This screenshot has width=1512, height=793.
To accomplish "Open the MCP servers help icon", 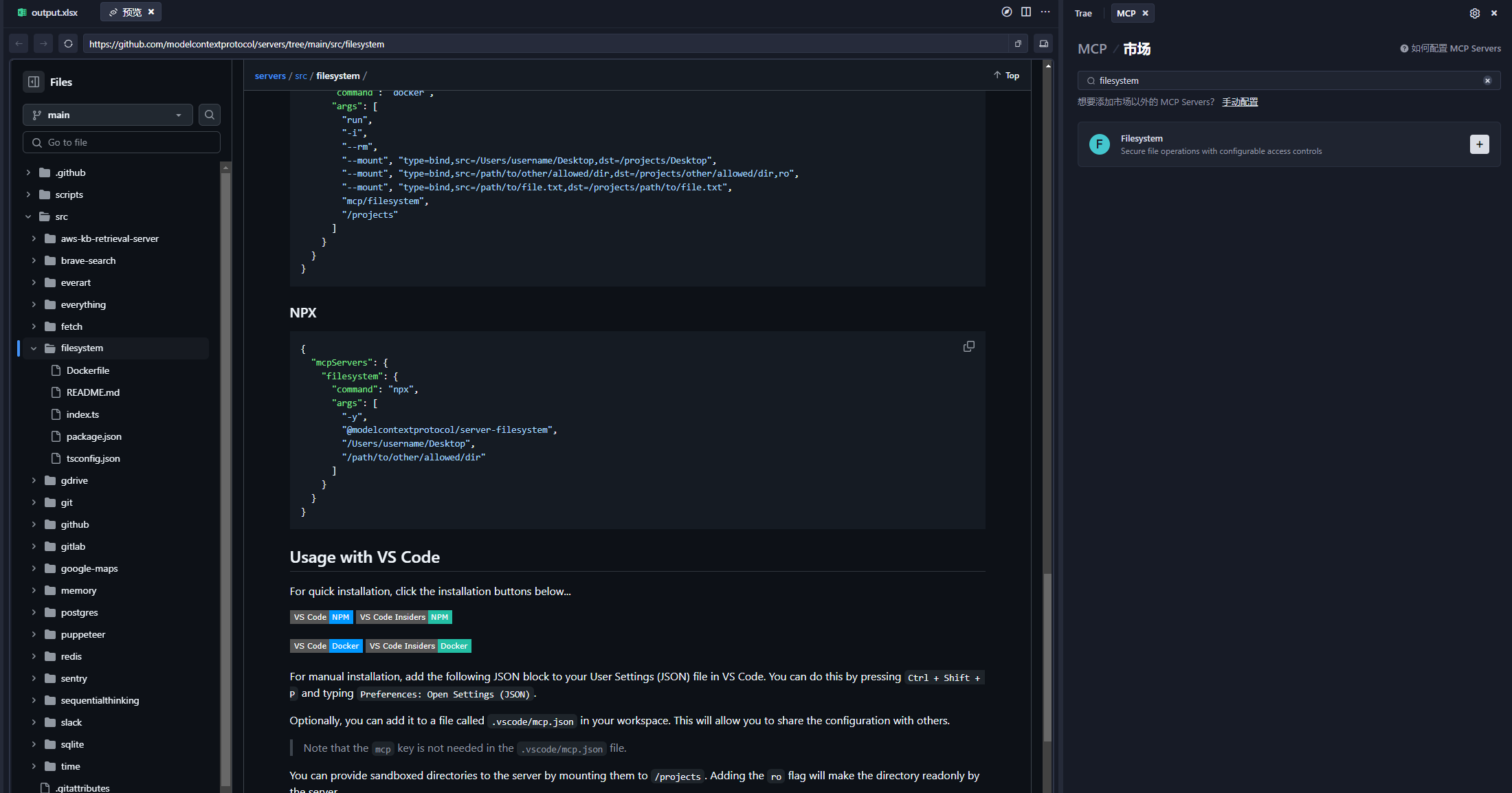I will pyautogui.click(x=1404, y=49).
